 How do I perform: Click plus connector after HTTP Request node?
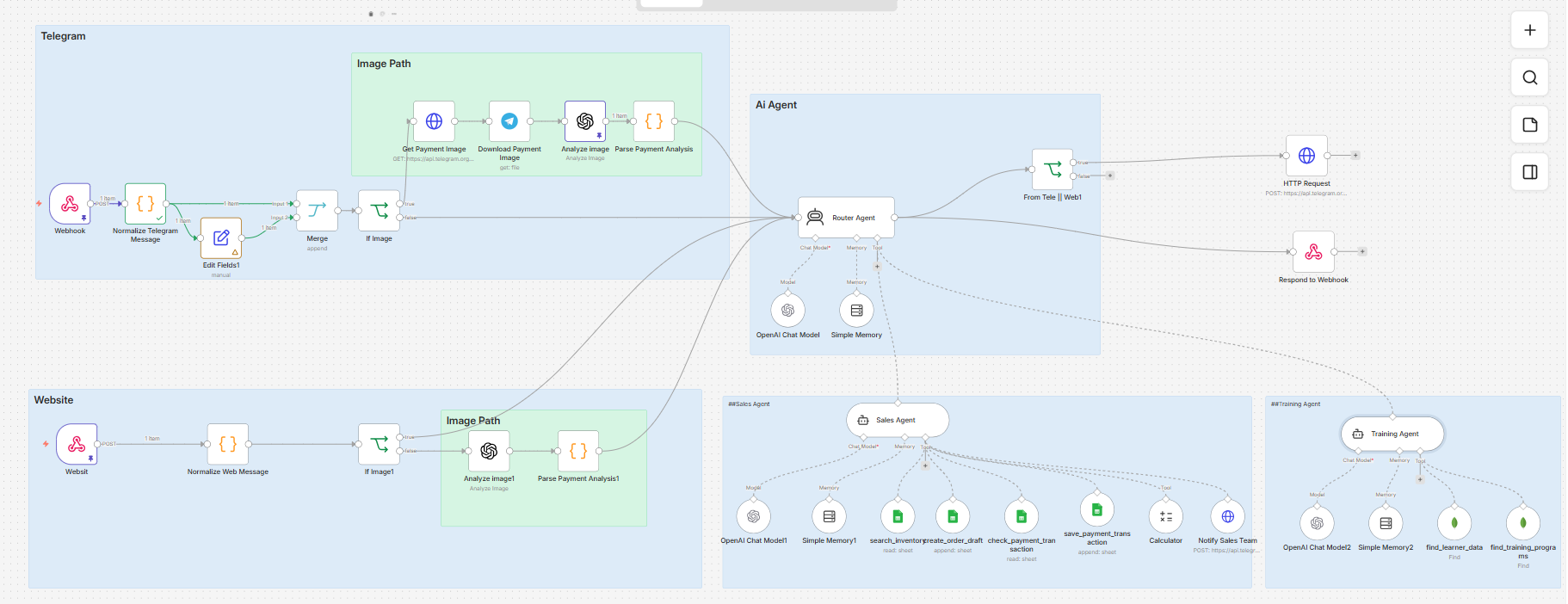[x=1355, y=156]
